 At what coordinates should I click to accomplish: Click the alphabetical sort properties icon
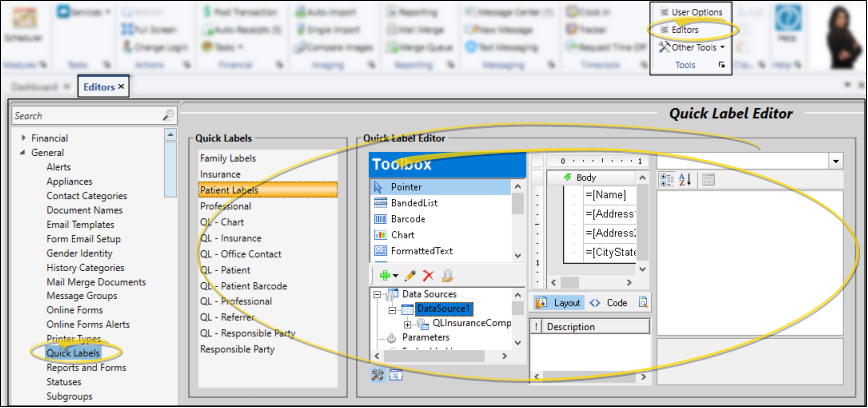686,180
